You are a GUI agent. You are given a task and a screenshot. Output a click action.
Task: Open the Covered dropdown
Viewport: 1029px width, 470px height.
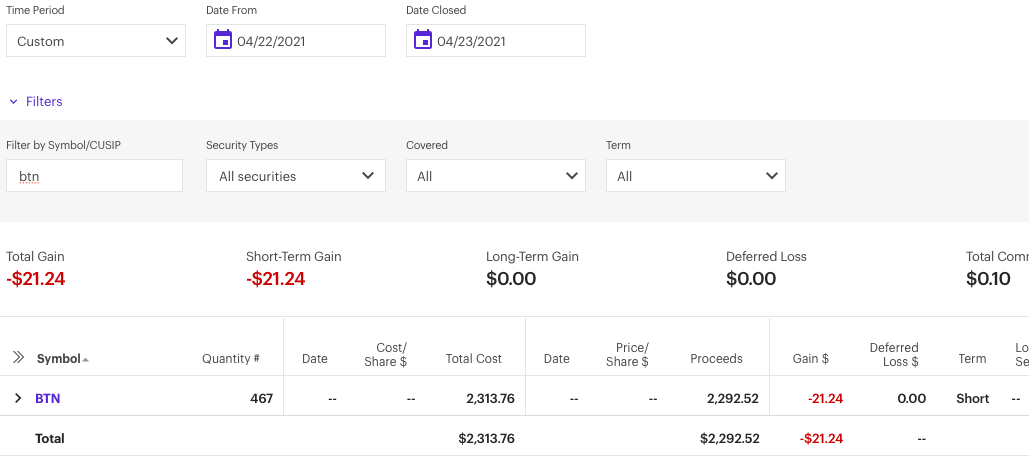coord(496,176)
